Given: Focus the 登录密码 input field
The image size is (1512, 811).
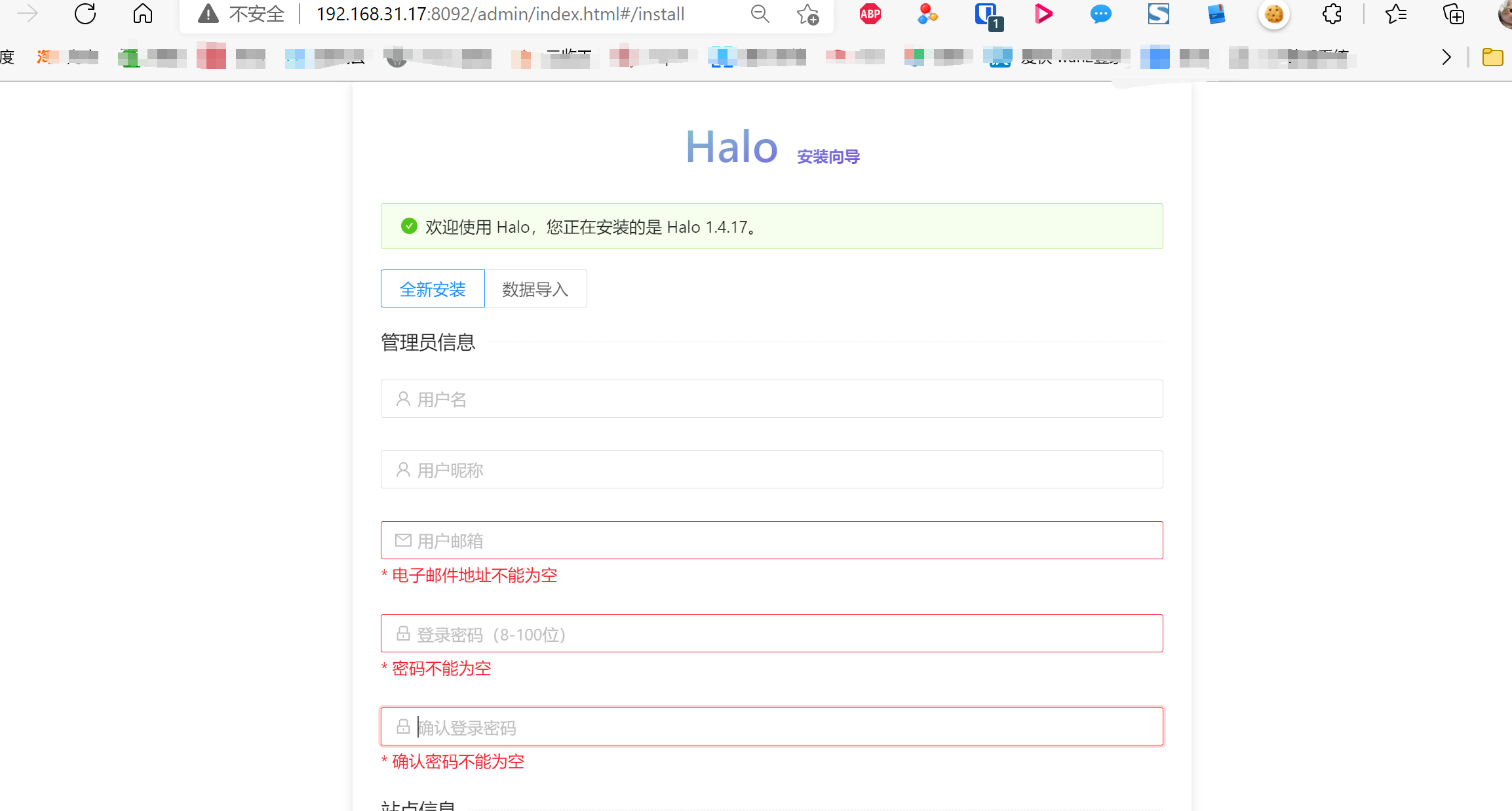Looking at the screenshot, I should 771,633.
